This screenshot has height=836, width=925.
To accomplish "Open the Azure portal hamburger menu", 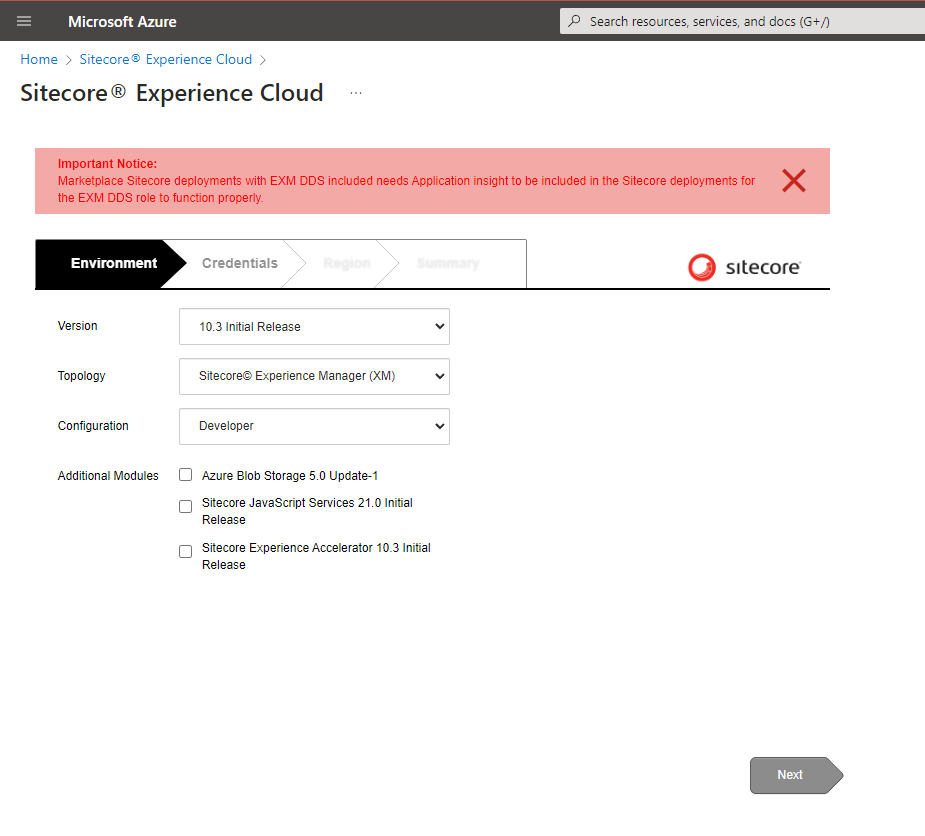I will 24,21.
